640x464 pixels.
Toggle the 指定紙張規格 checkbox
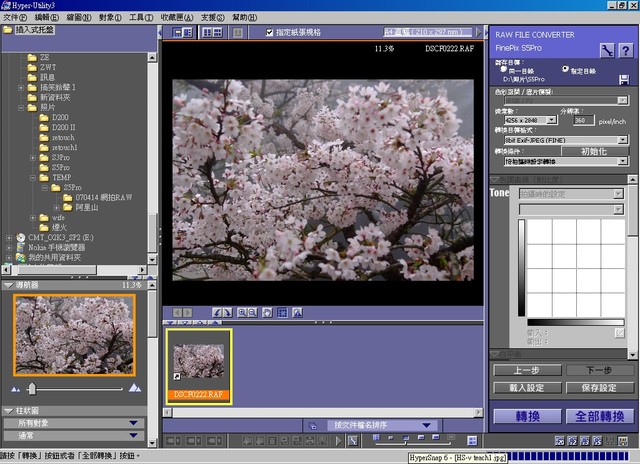click(269, 32)
